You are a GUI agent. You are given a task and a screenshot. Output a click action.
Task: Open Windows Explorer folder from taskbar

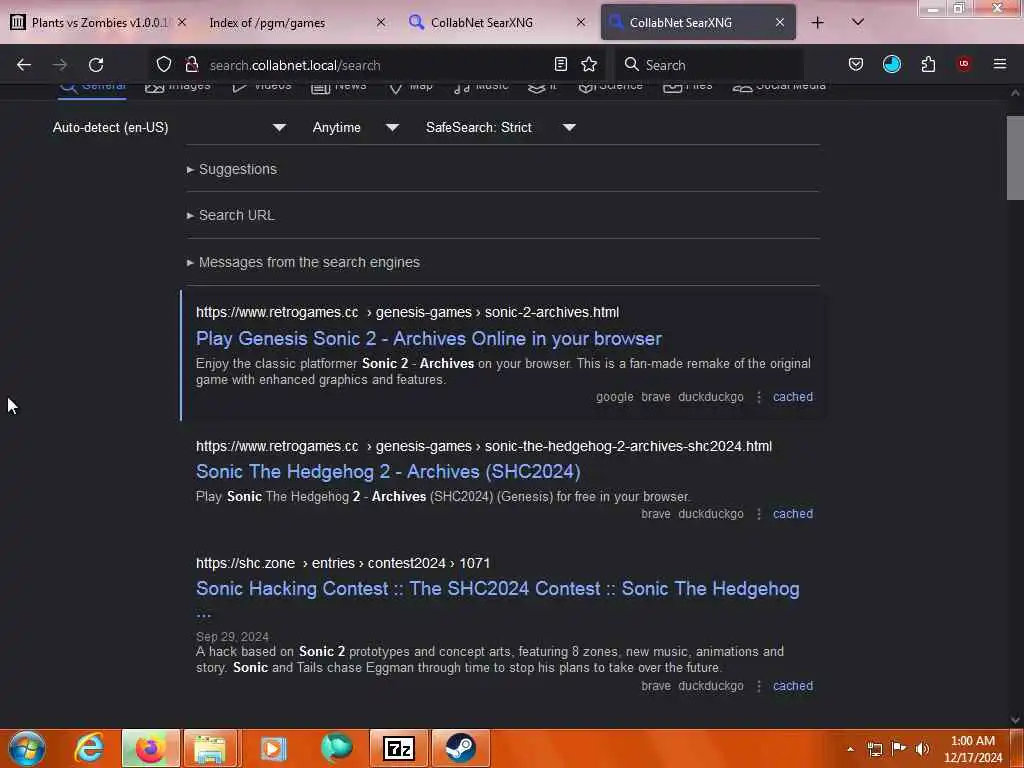tap(212, 748)
